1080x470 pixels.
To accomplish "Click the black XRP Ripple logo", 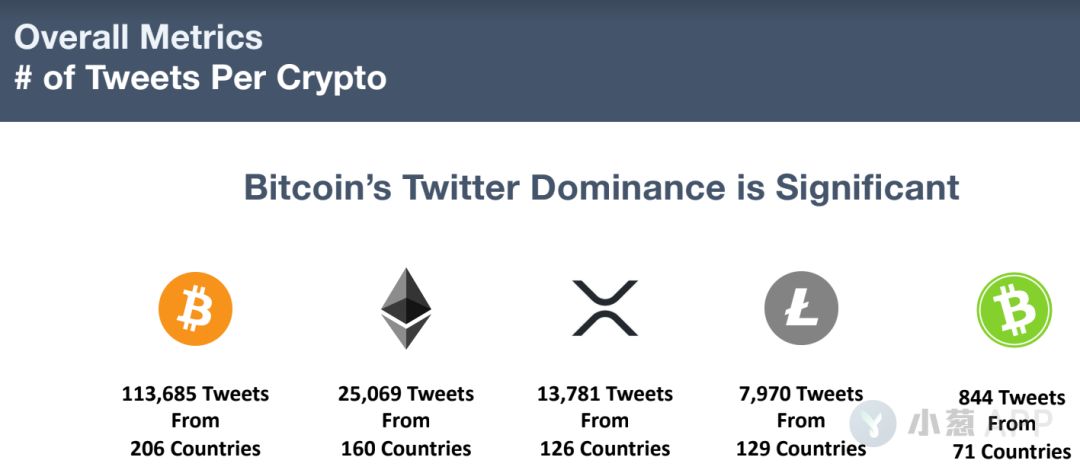I will coord(605,308).
